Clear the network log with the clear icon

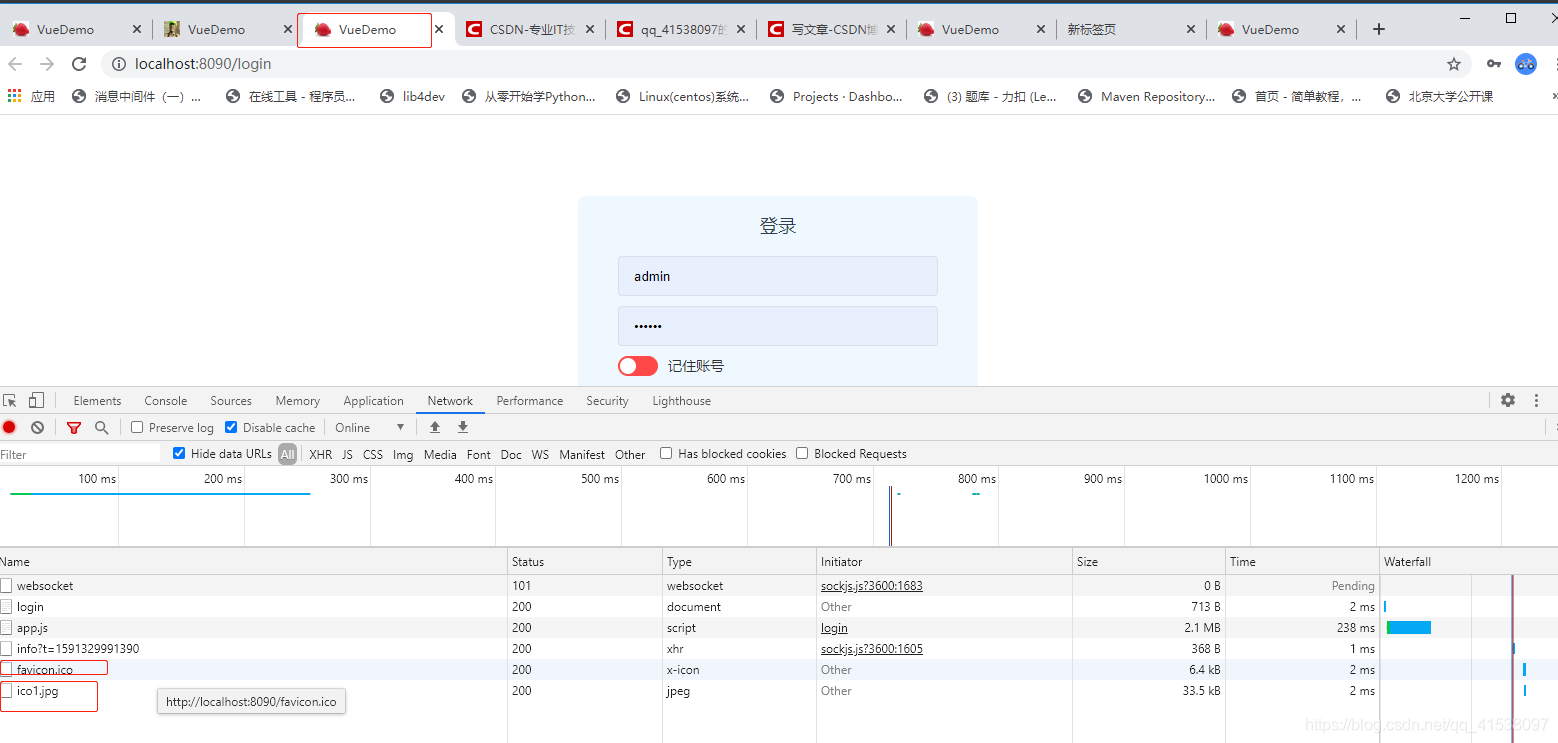[37, 427]
